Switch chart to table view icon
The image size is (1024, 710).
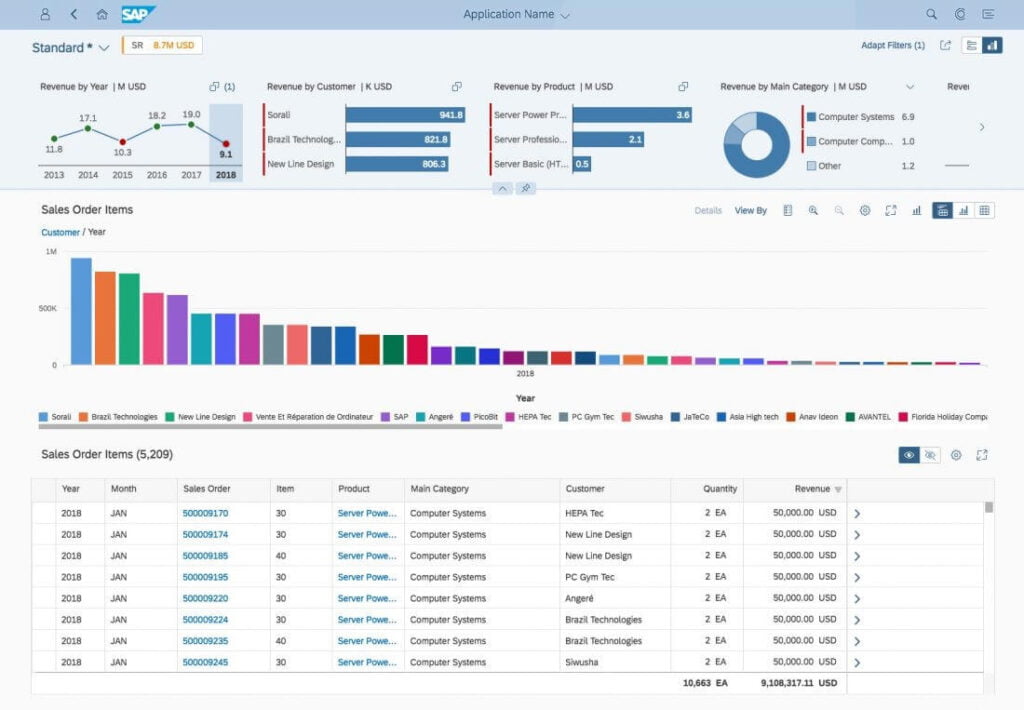985,210
